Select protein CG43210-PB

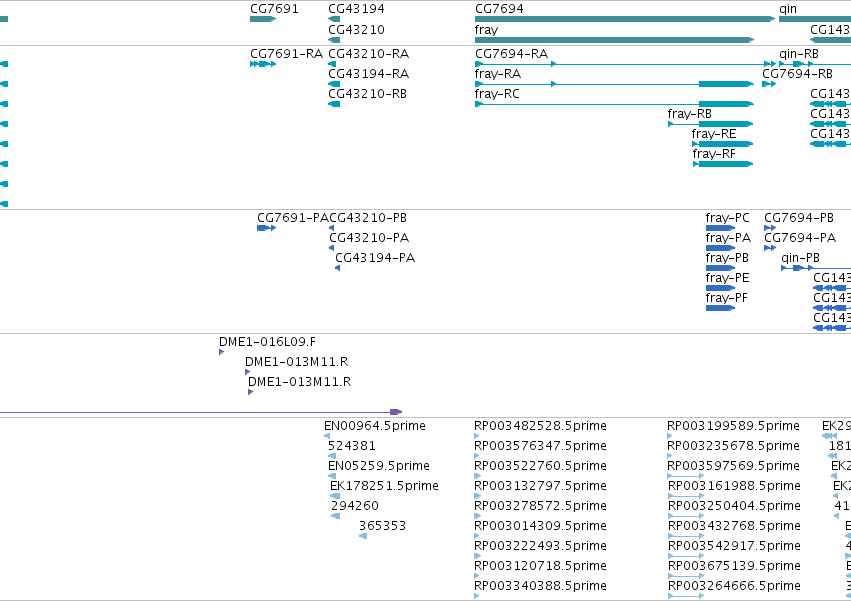(x=332, y=228)
